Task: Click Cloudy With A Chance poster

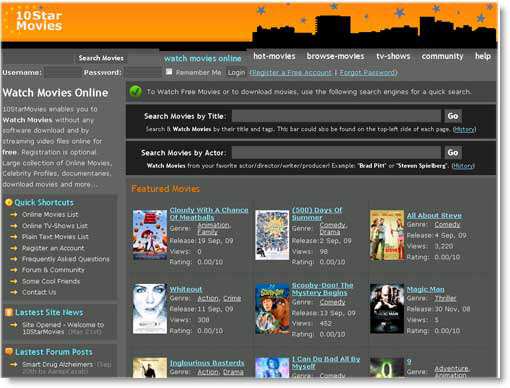Action: (150, 235)
